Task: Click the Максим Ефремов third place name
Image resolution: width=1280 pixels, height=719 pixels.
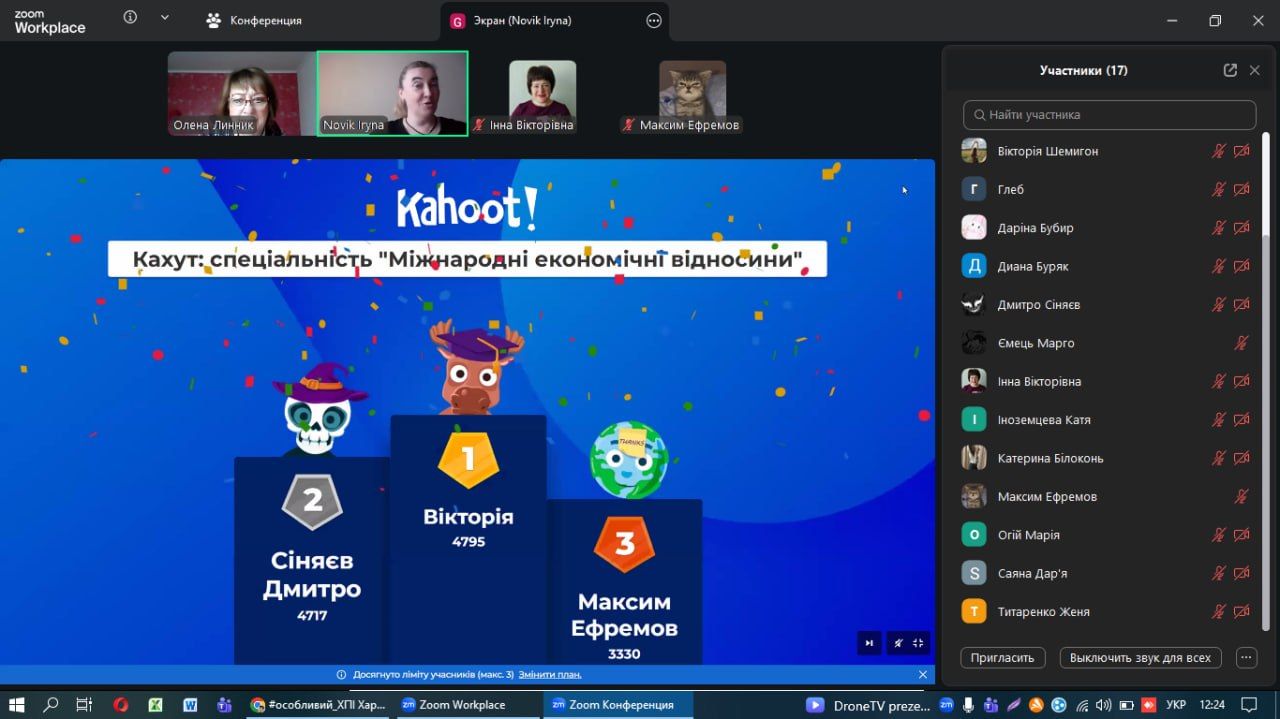Action: tap(624, 615)
